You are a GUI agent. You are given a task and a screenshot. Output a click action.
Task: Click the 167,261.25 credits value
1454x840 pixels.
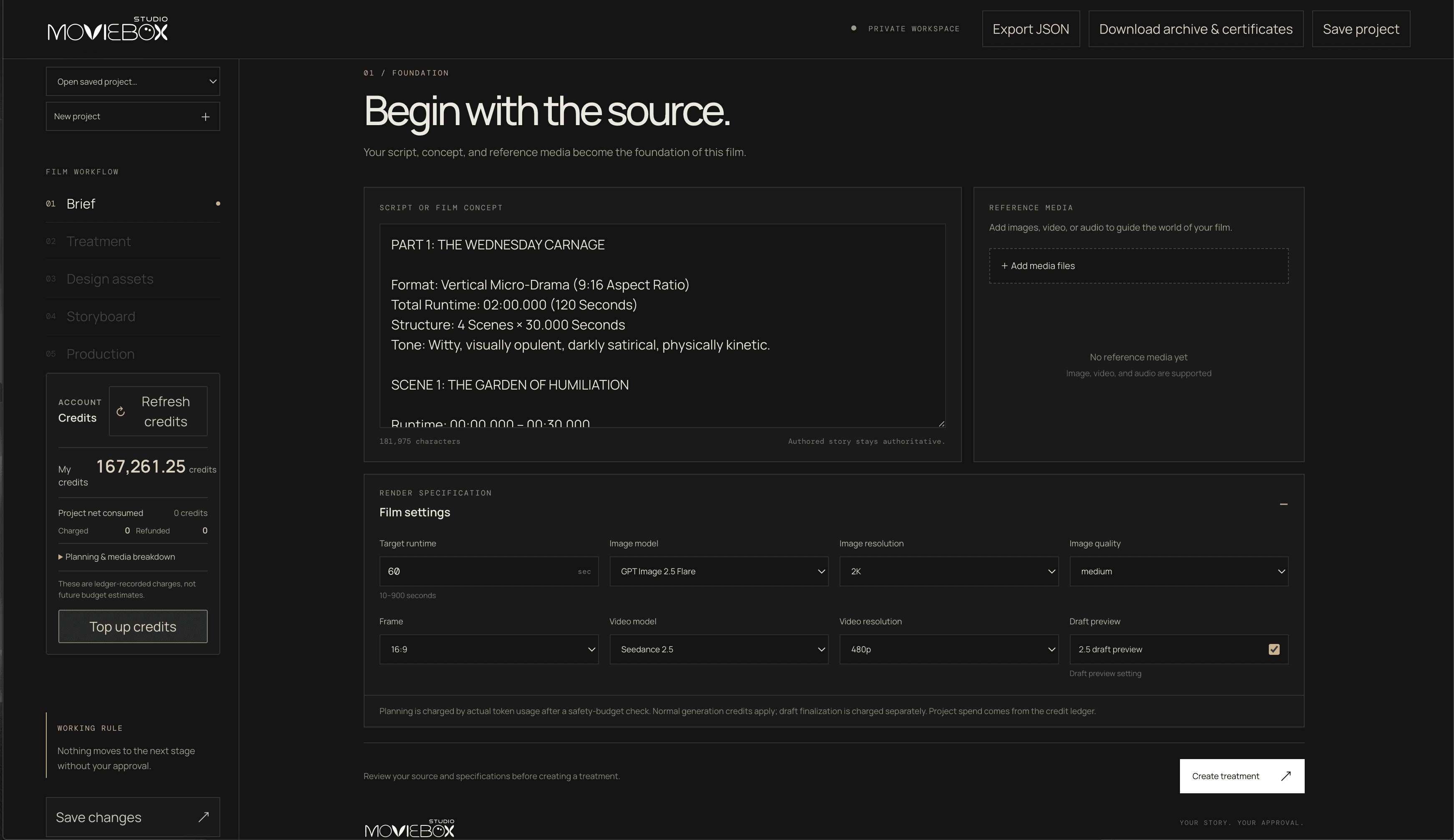(x=141, y=467)
